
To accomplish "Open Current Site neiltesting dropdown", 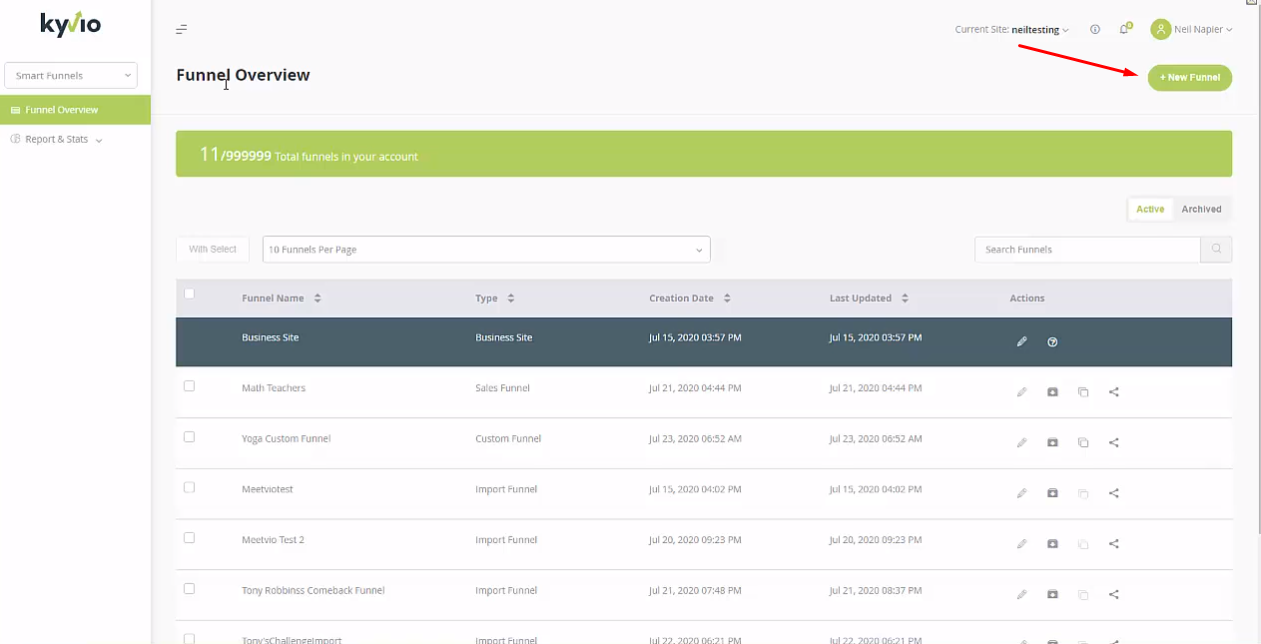I will tap(1012, 30).
